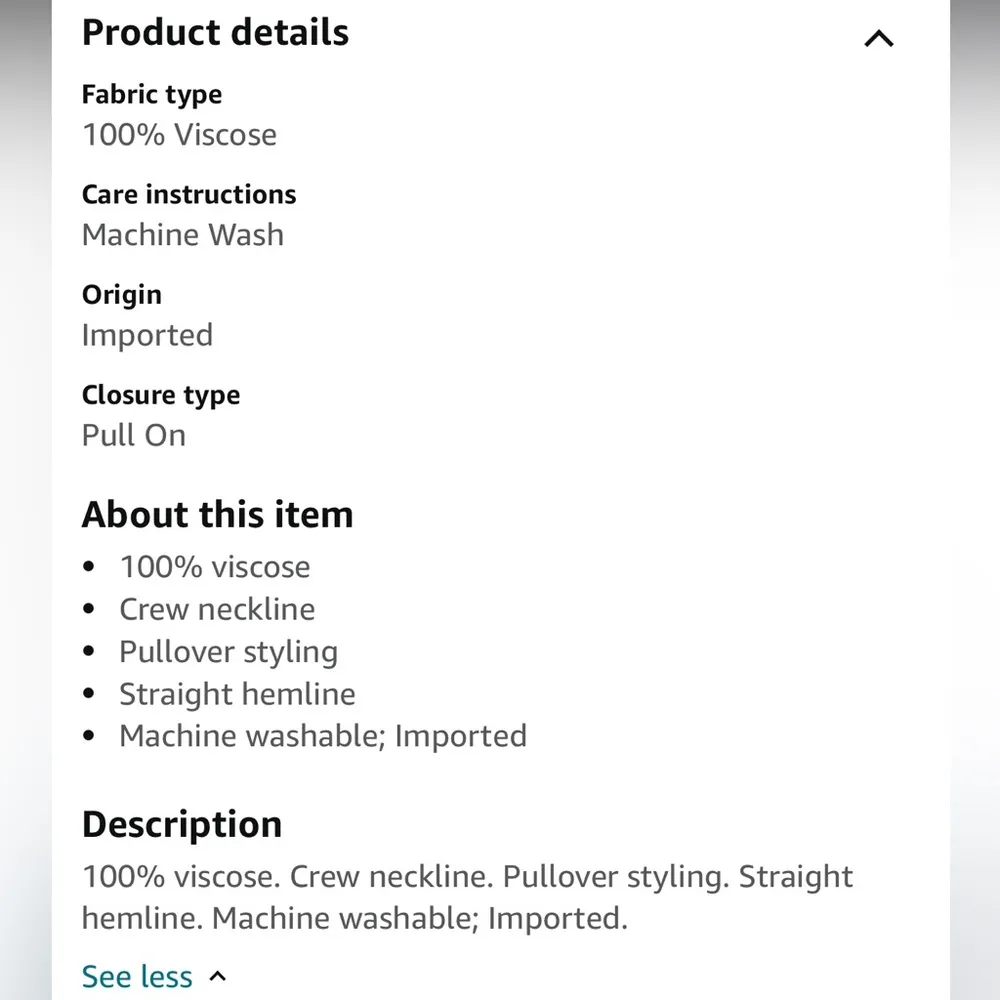The width and height of the screenshot is (1000, 1000).
Task: Select the 100% Viscose fabric value
Action: click(179, 135)
